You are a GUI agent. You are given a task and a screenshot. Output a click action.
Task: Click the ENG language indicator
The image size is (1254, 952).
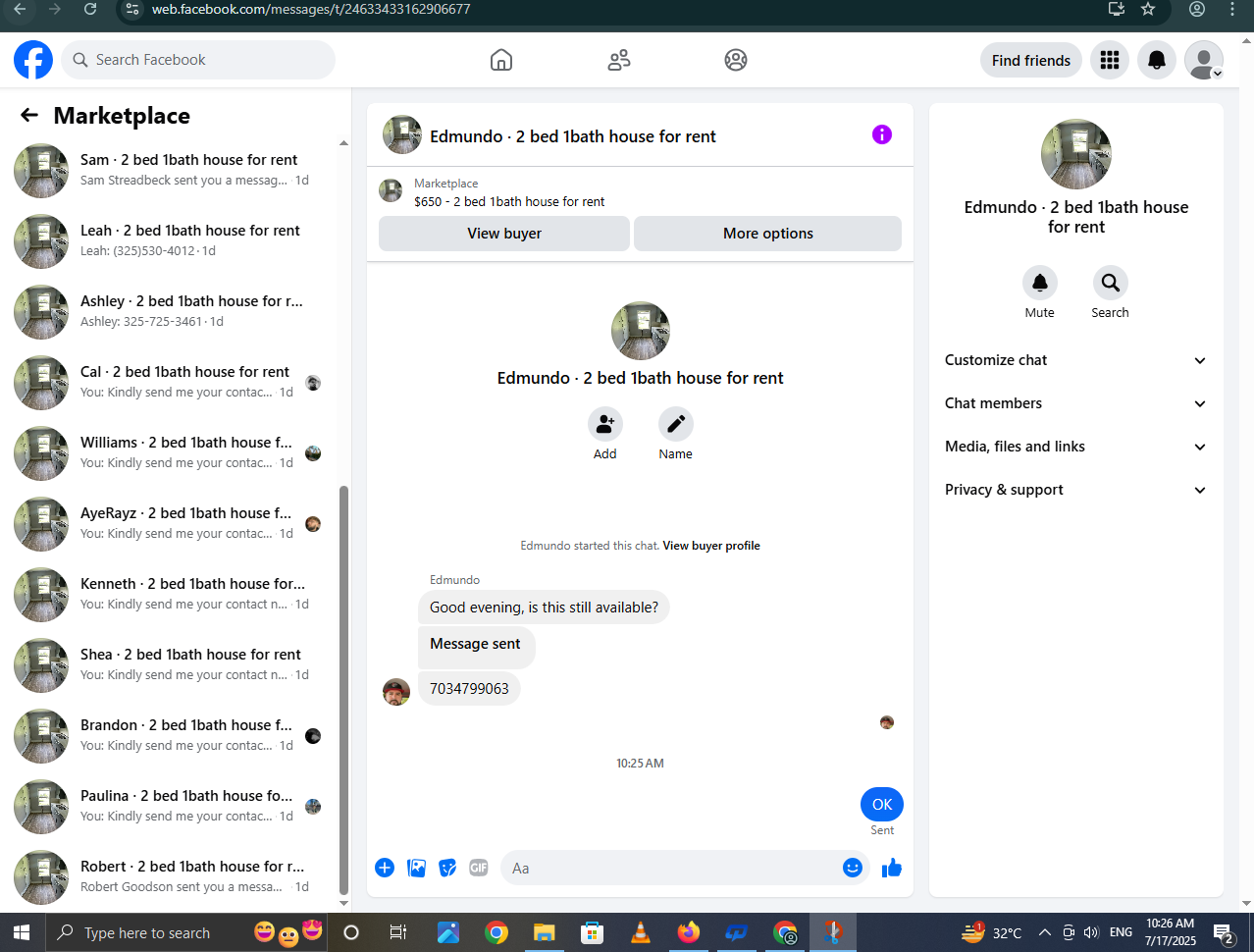tap(1121, 932)
